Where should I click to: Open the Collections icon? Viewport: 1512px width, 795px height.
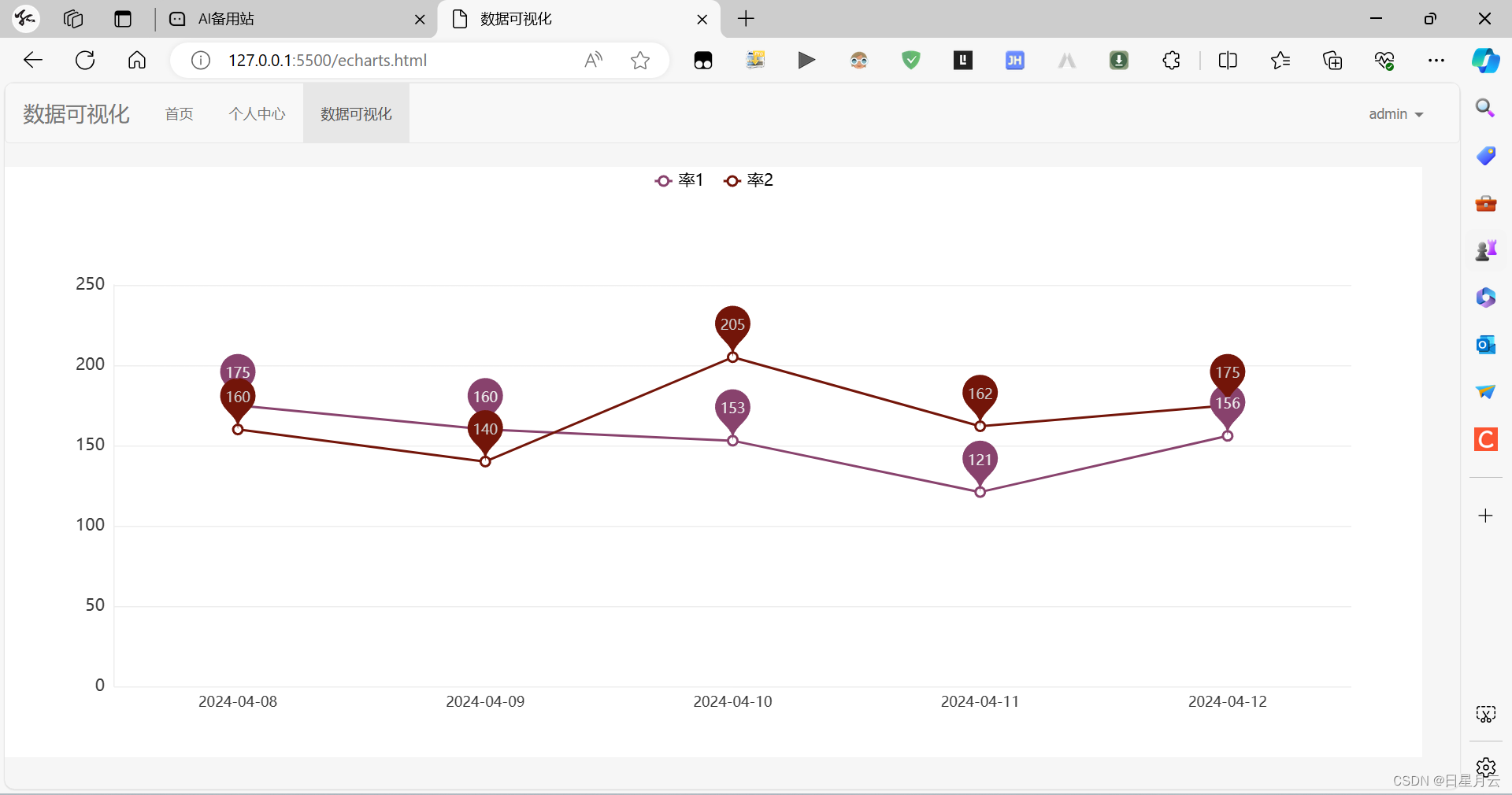tap(1332, 60)
